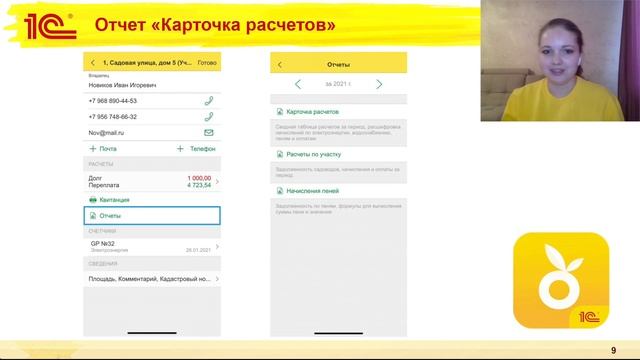The image size is (640, 360).
Task: Open meter GP №32 details
Action: (152, 247)
